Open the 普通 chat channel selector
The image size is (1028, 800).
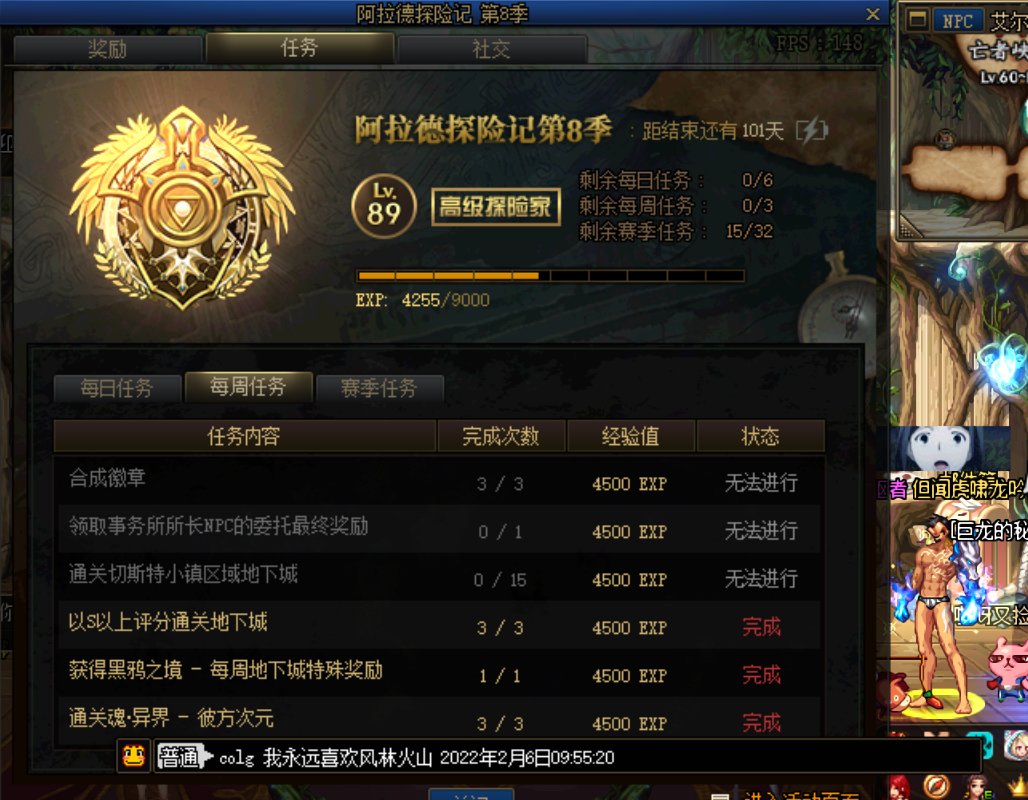pos(185,757)
